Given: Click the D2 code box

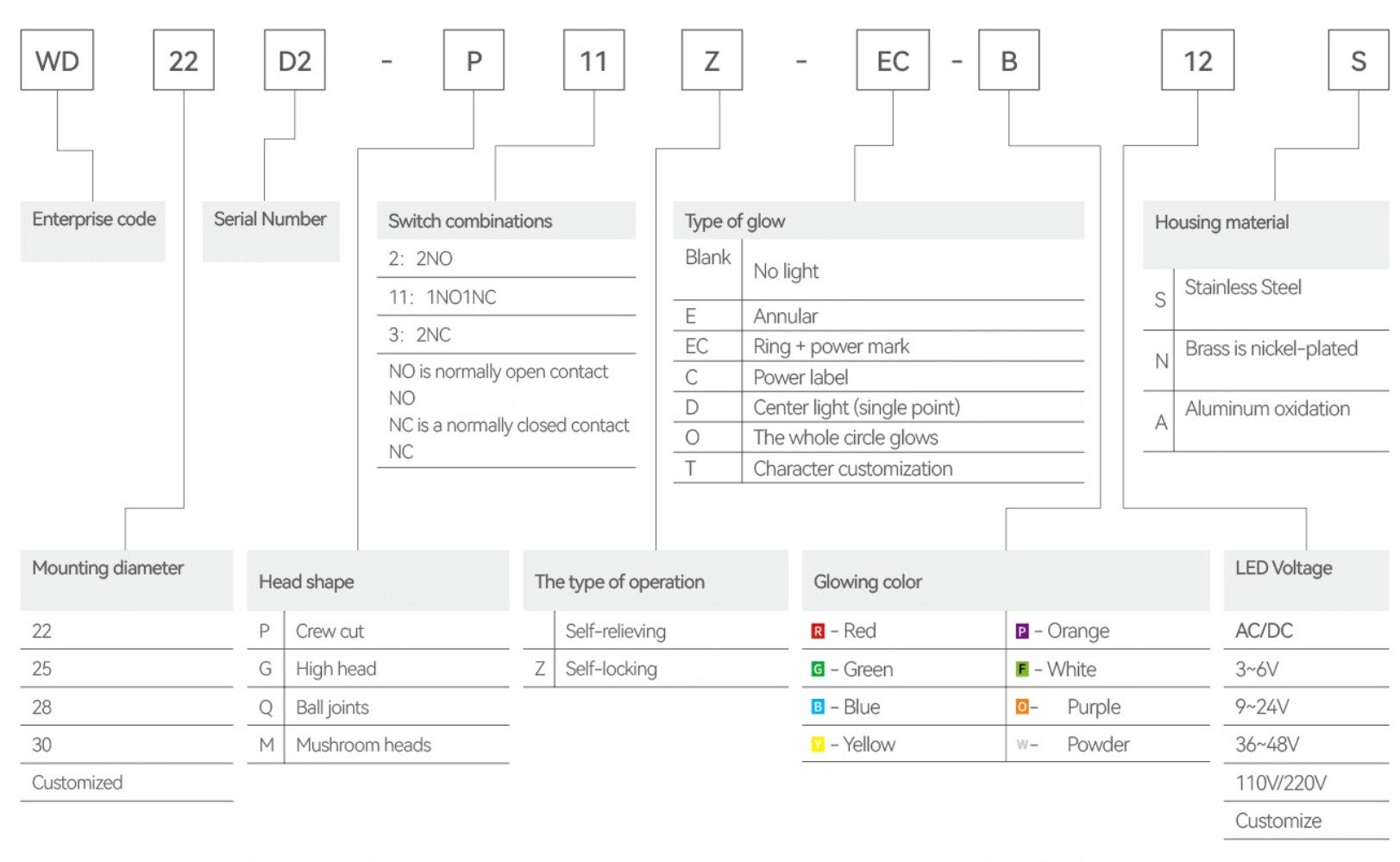Looking at the screenshot, I should 295,60.
